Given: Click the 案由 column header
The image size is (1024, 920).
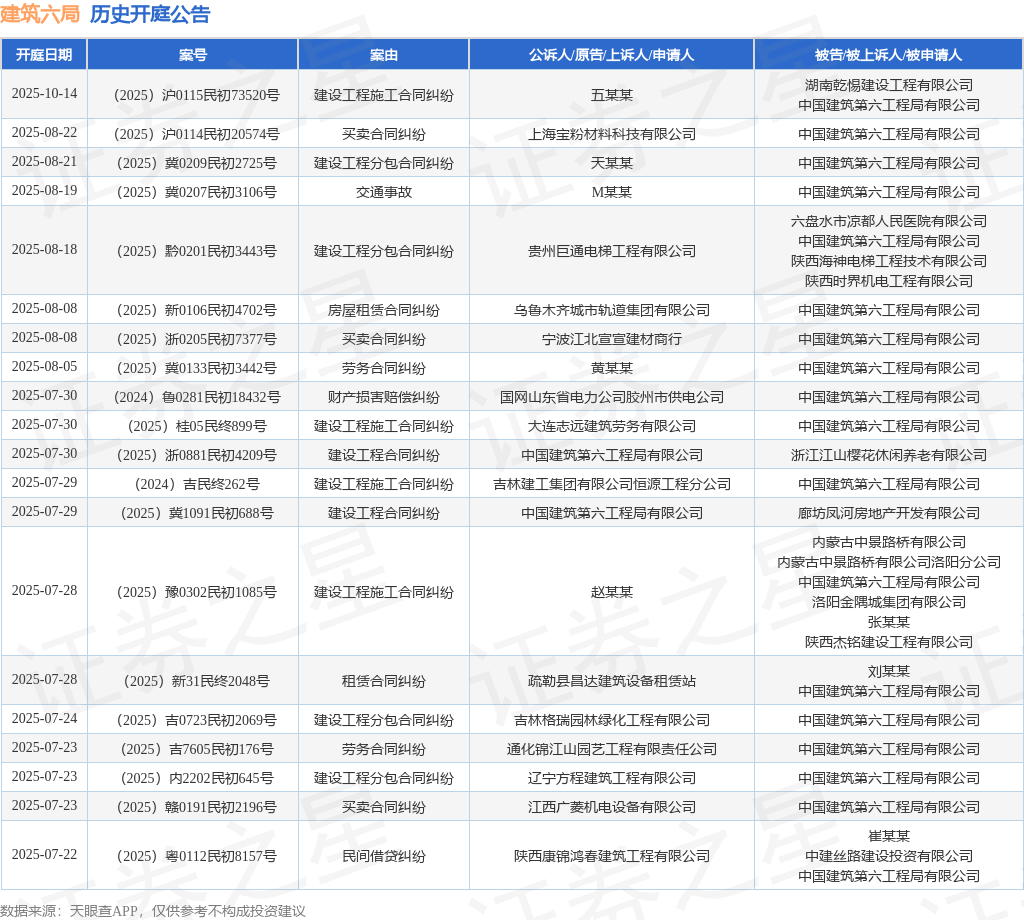Looking at the screenshot, I should point(383,55).
